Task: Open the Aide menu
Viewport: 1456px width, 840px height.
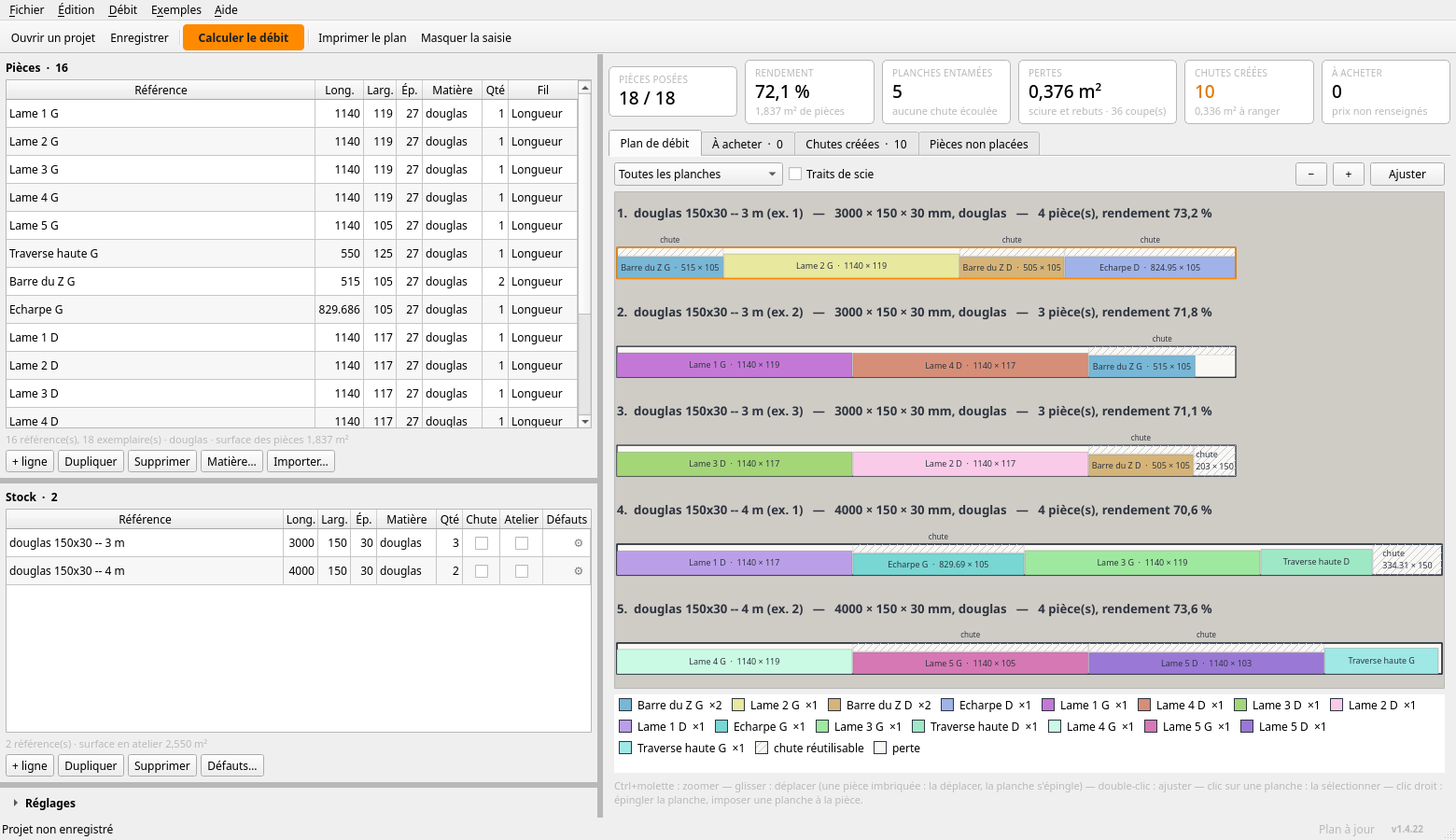Action: (226, 10)
